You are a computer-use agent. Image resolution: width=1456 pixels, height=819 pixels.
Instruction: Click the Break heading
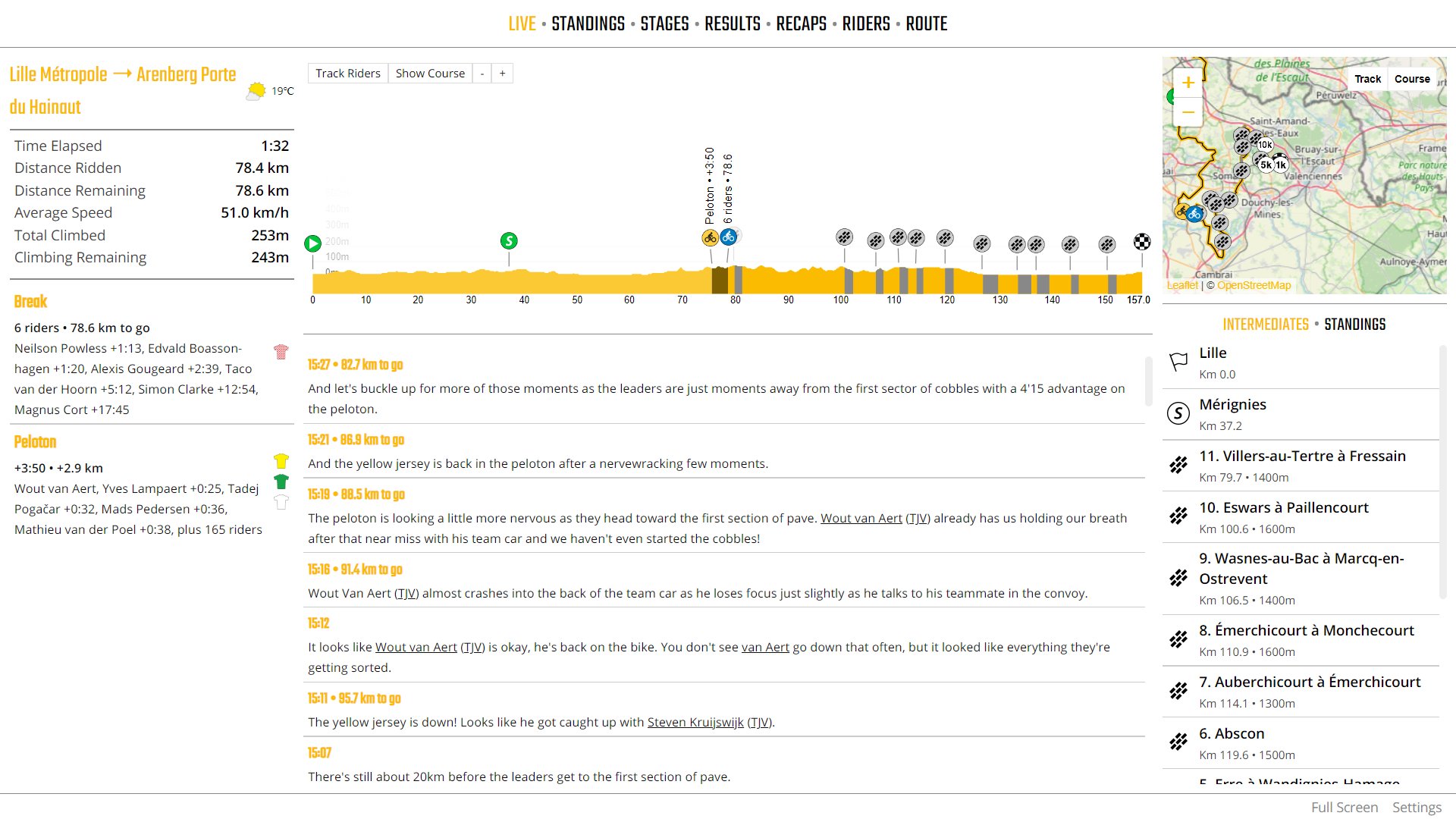(x=30, y=302)
